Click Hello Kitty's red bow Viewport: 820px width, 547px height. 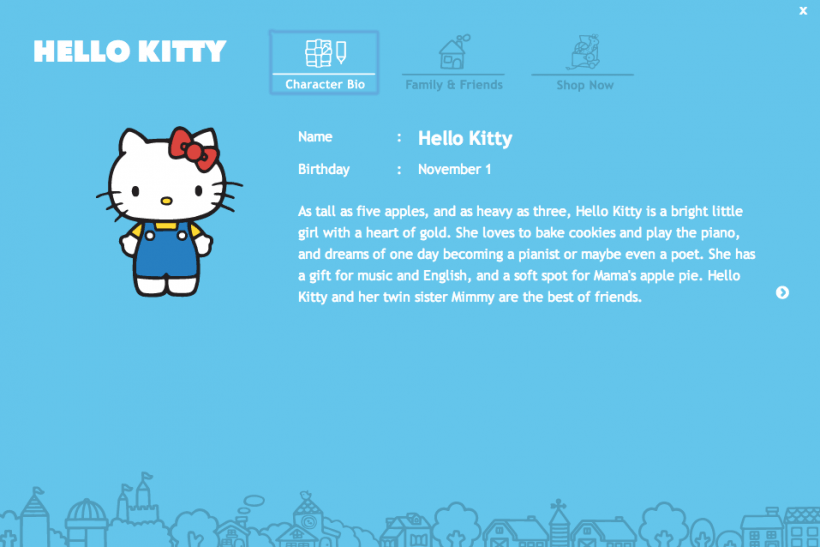[193, 149]
